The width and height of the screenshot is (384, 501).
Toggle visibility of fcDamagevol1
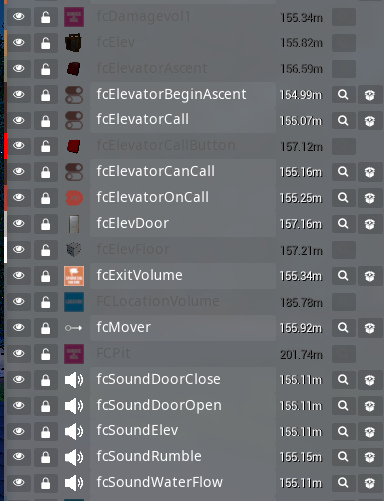pos(19,16)
